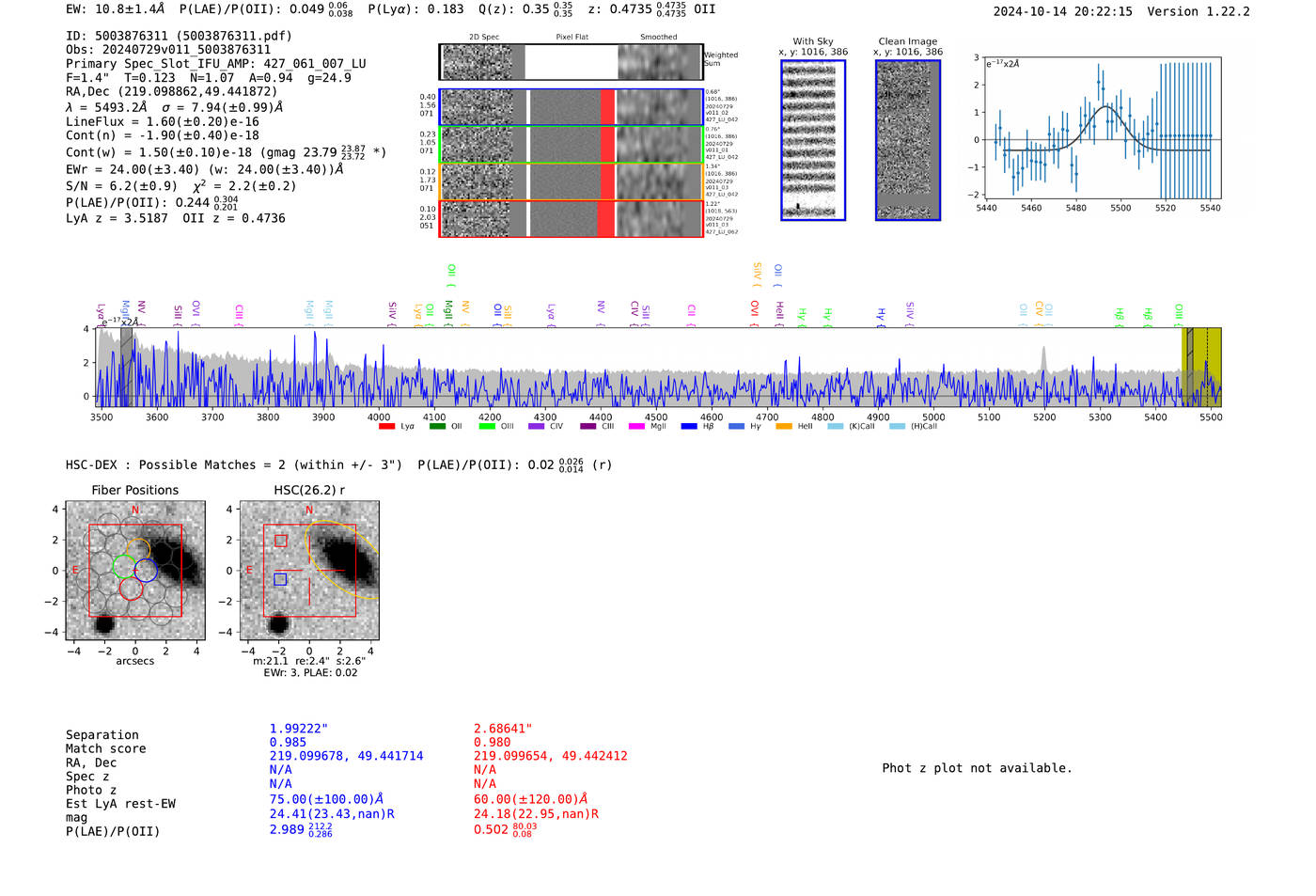This screenshot has height=896, width=1316.
Task: Open the With Sky cutout image
Action: click(813, 140)
